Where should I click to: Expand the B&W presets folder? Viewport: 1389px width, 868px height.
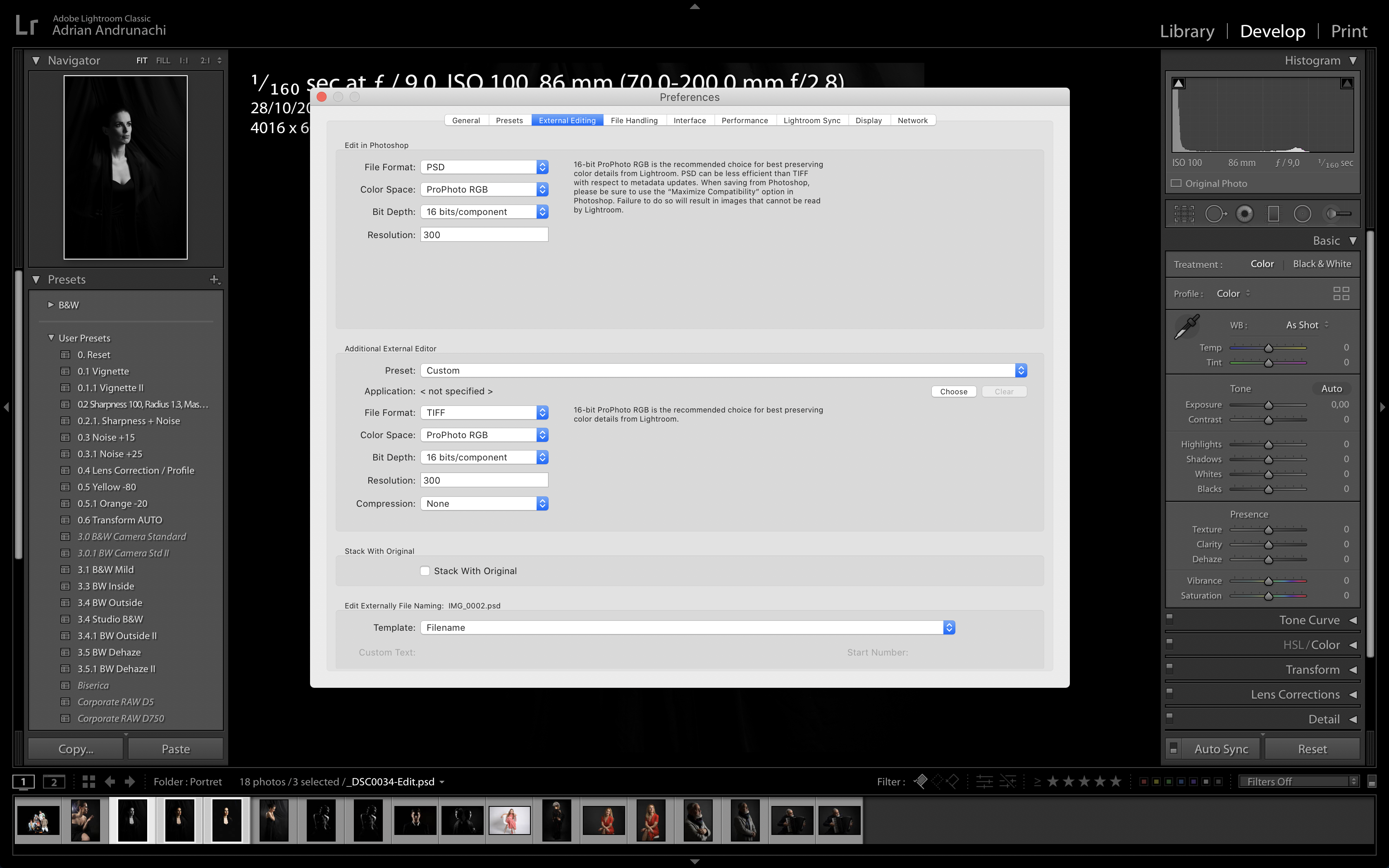point(50,305)
